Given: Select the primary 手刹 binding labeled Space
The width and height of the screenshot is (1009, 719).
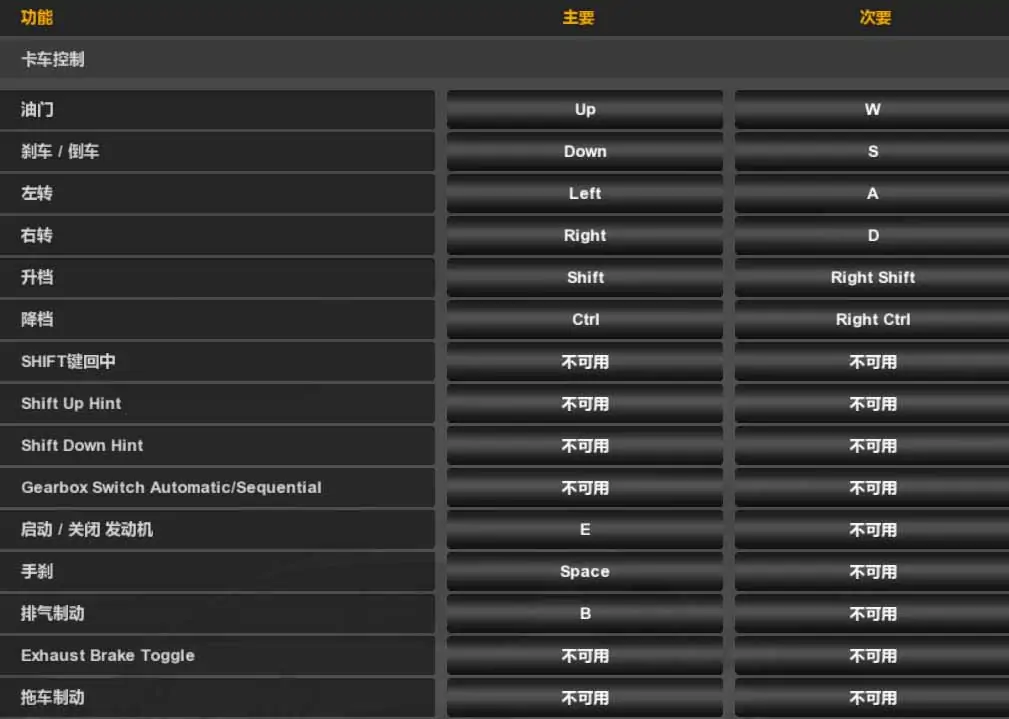Looking at the screenshot, I should point(585,572).
